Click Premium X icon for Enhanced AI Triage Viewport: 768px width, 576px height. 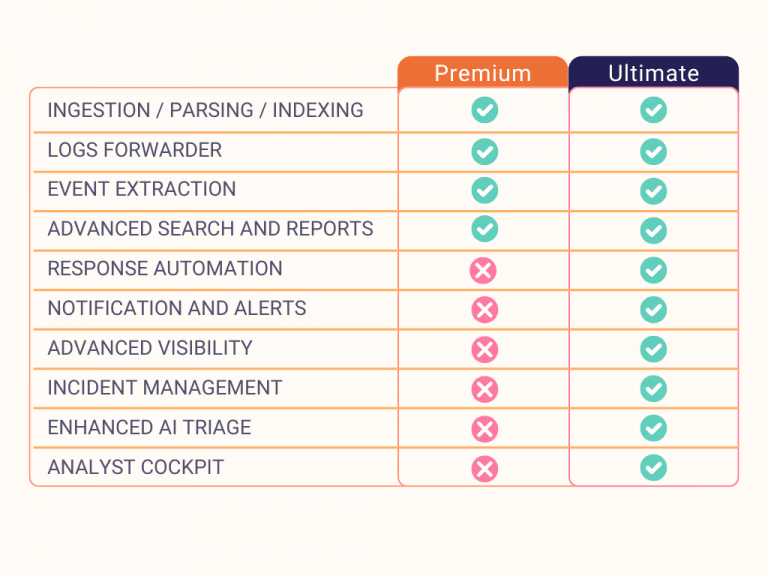pos(484,429)
